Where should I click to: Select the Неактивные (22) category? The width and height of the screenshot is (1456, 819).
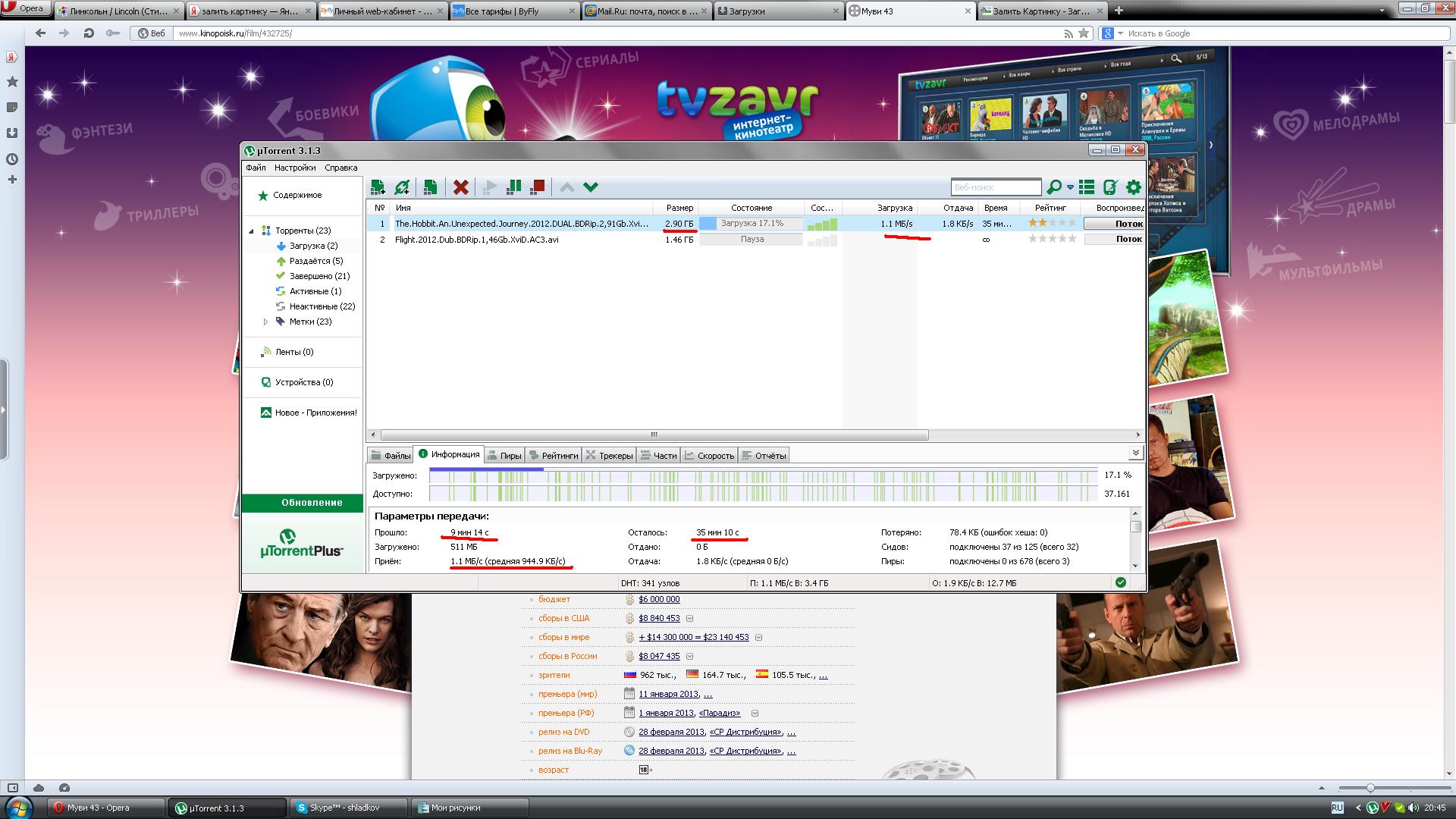(322, 306)
